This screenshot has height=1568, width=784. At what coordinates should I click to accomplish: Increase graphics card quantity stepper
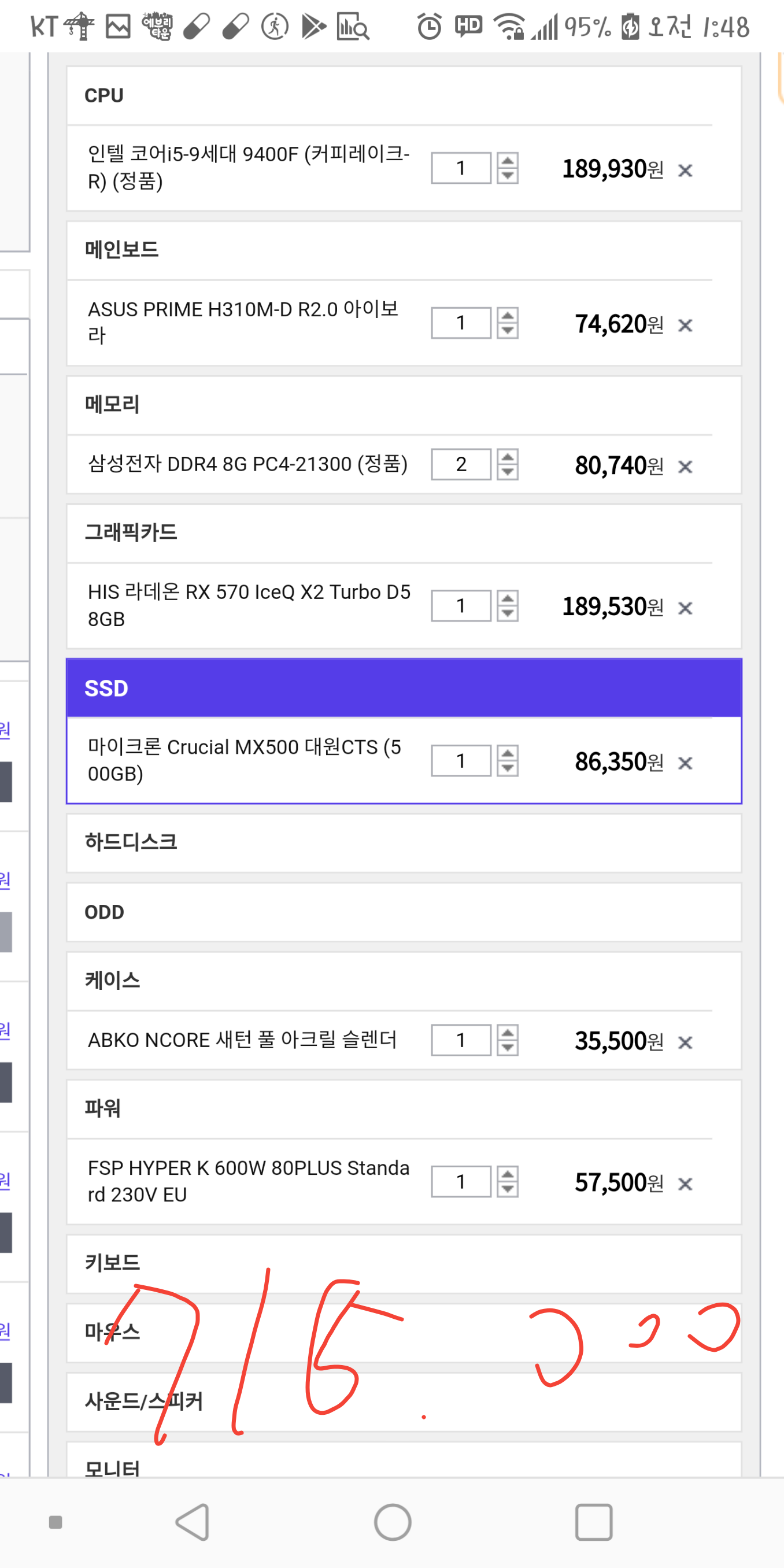click(508, 598)
